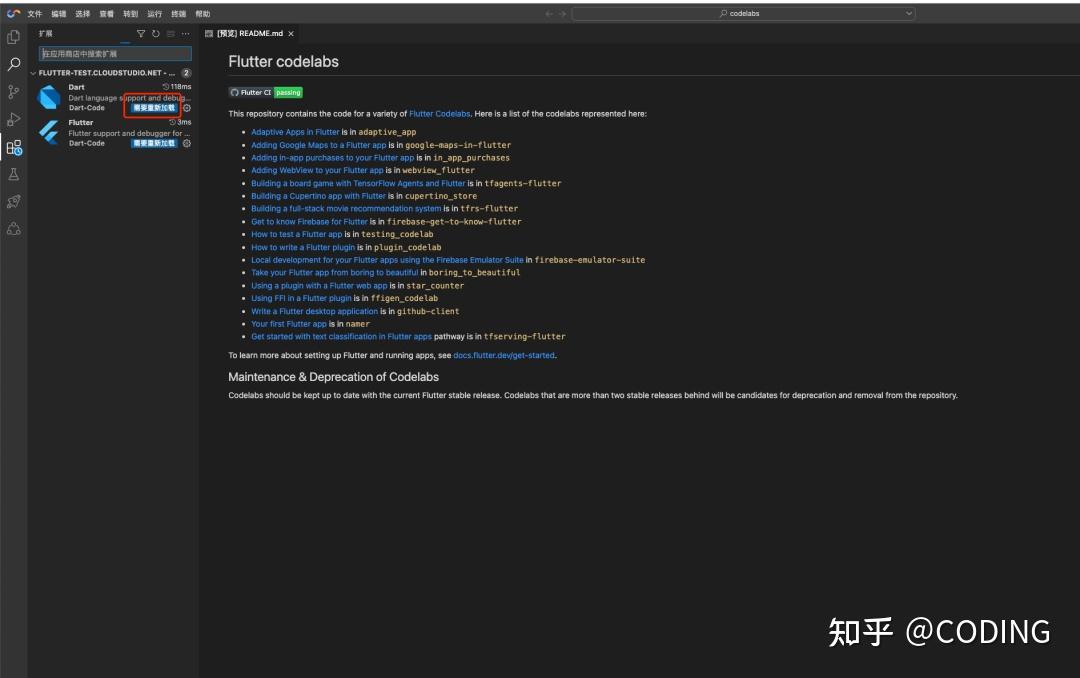Open the 帮助 menu
1080x678 pixels.
202,14
